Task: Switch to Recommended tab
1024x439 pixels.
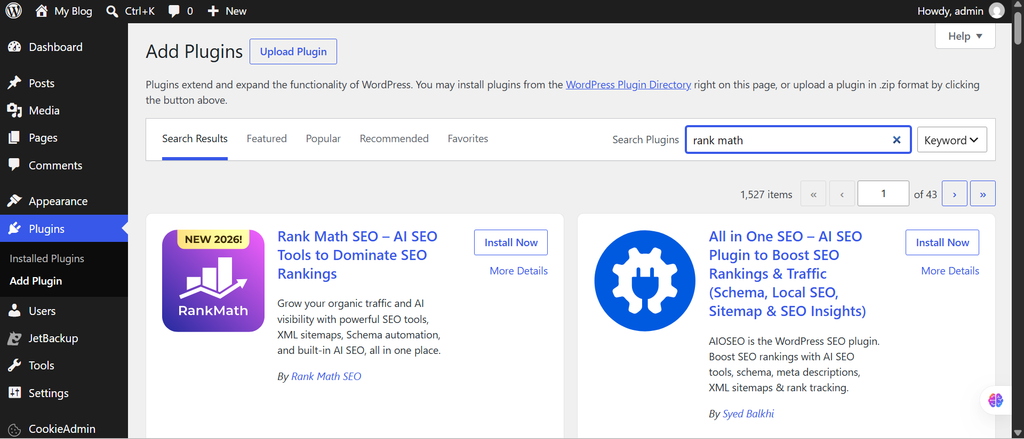Action: [394, 138]
